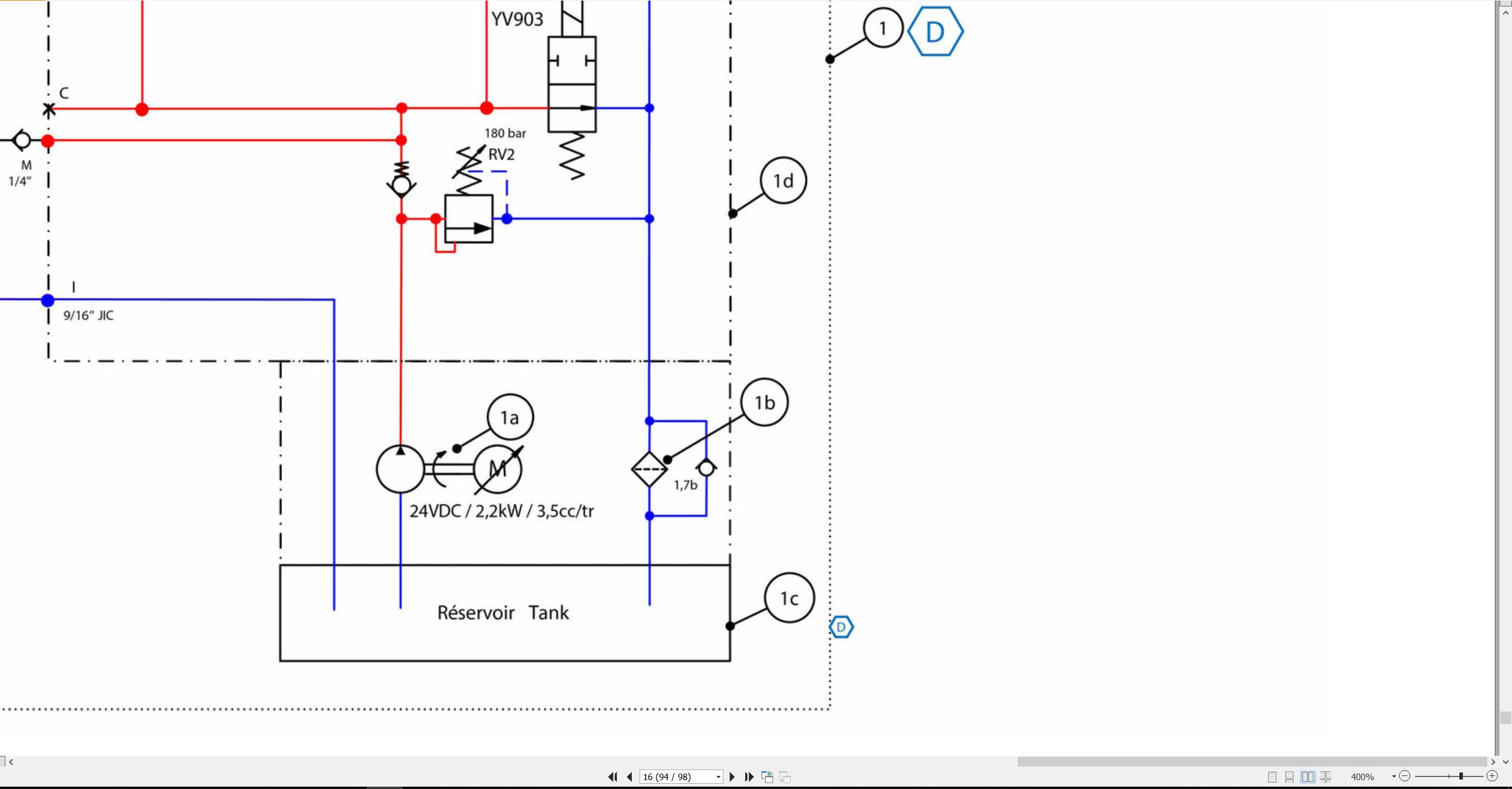Click the YV903 valve label
This screenshot has width=1512, height=789.
click(517, 19)
